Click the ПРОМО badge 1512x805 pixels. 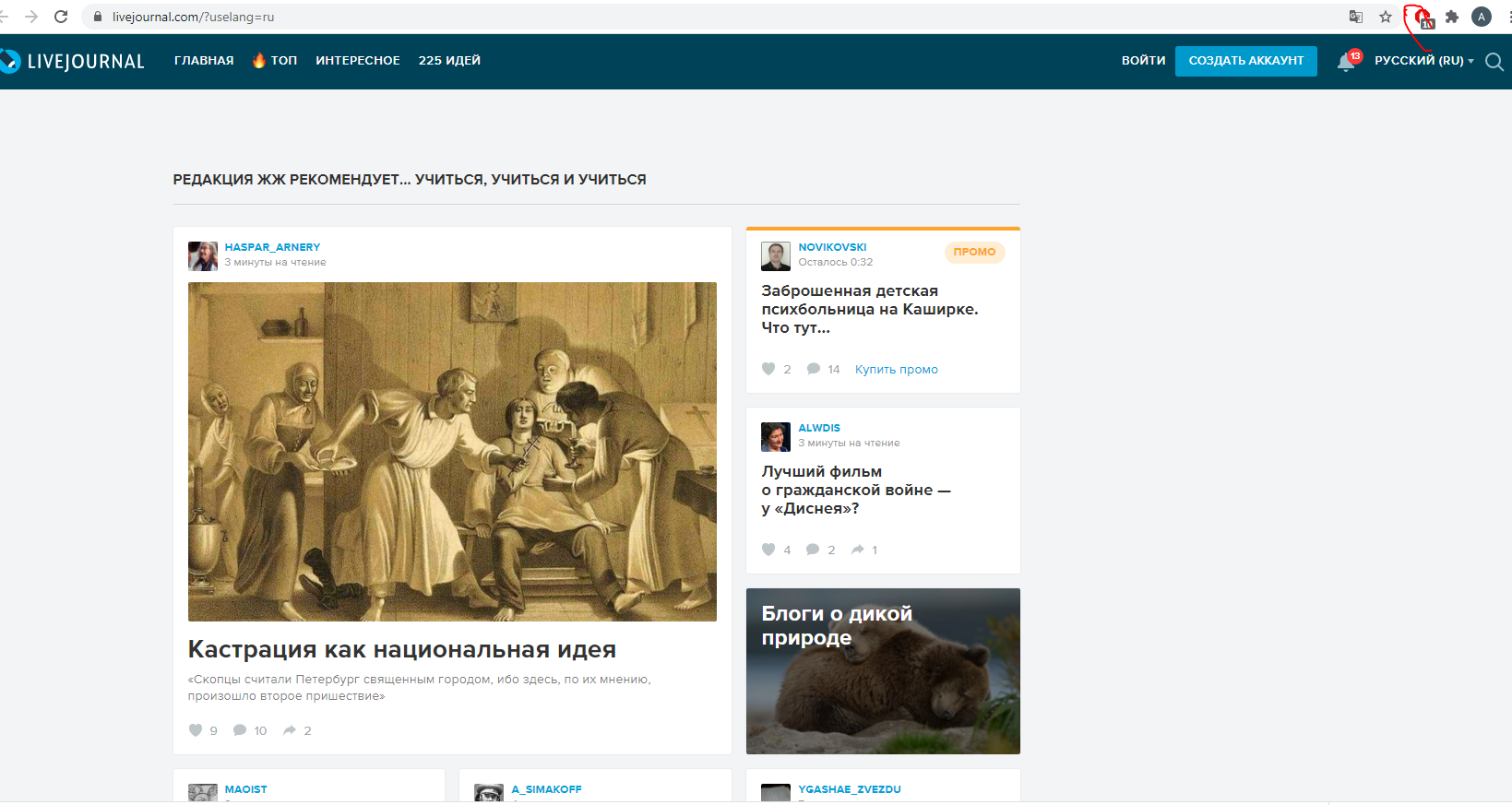(974, 252)
